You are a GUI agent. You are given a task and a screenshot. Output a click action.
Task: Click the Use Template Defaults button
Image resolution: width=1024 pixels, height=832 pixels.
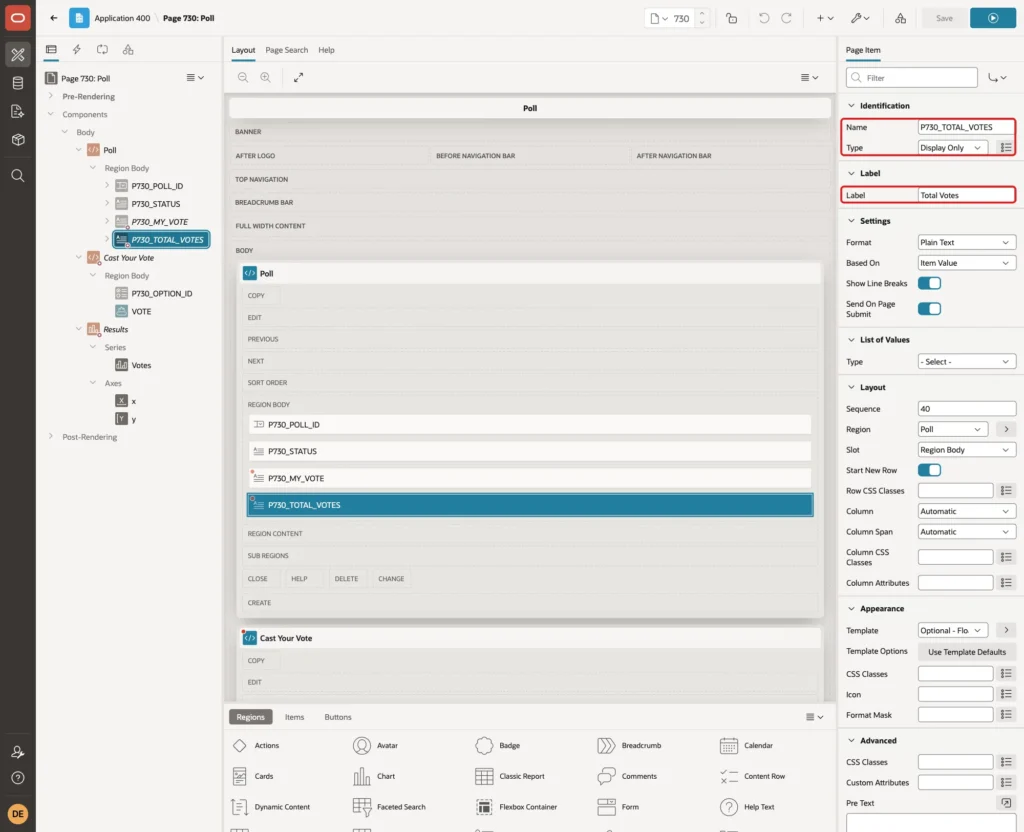(x=967, y=652)
